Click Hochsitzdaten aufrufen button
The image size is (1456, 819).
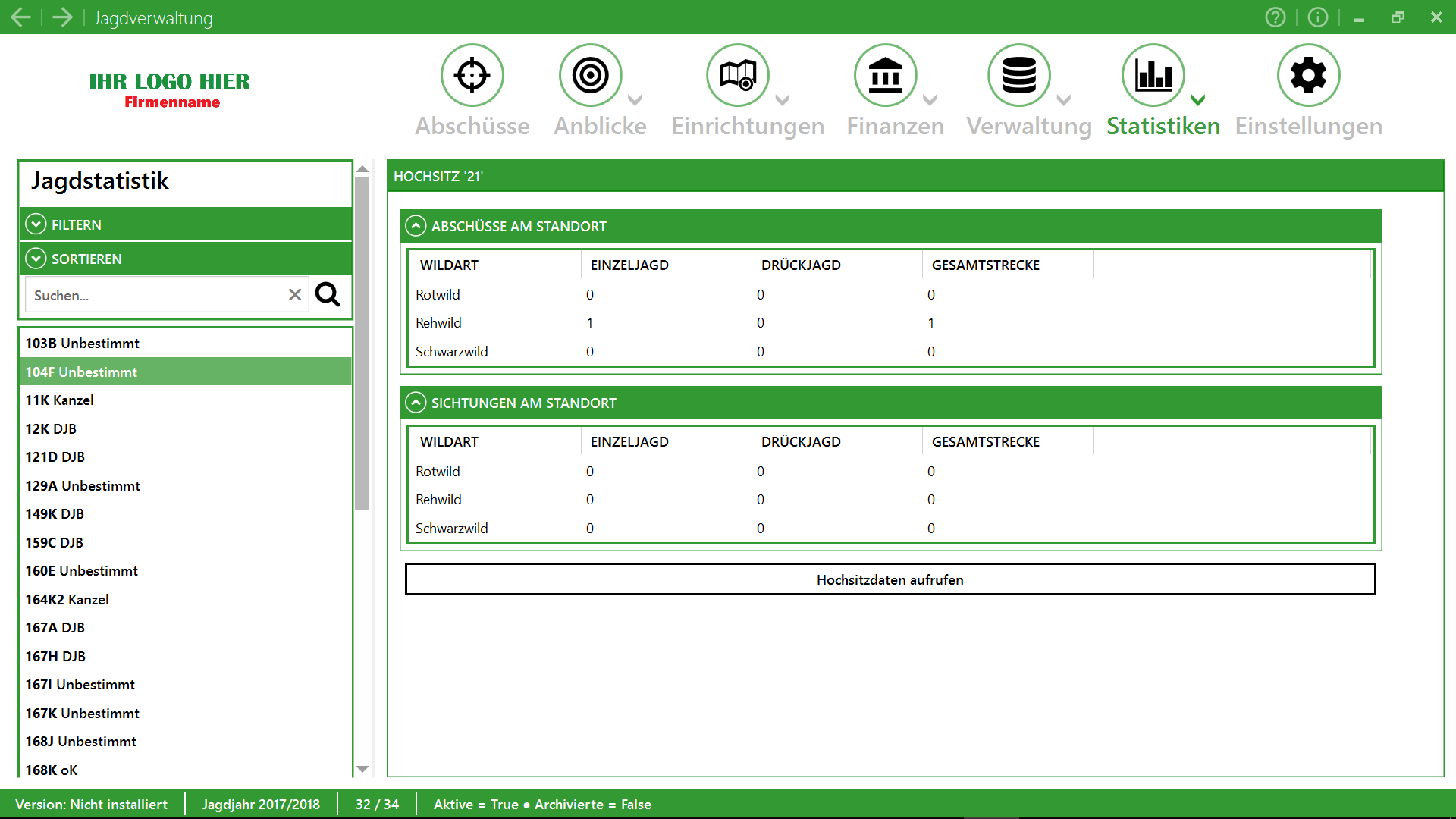[x=890, y=579]
